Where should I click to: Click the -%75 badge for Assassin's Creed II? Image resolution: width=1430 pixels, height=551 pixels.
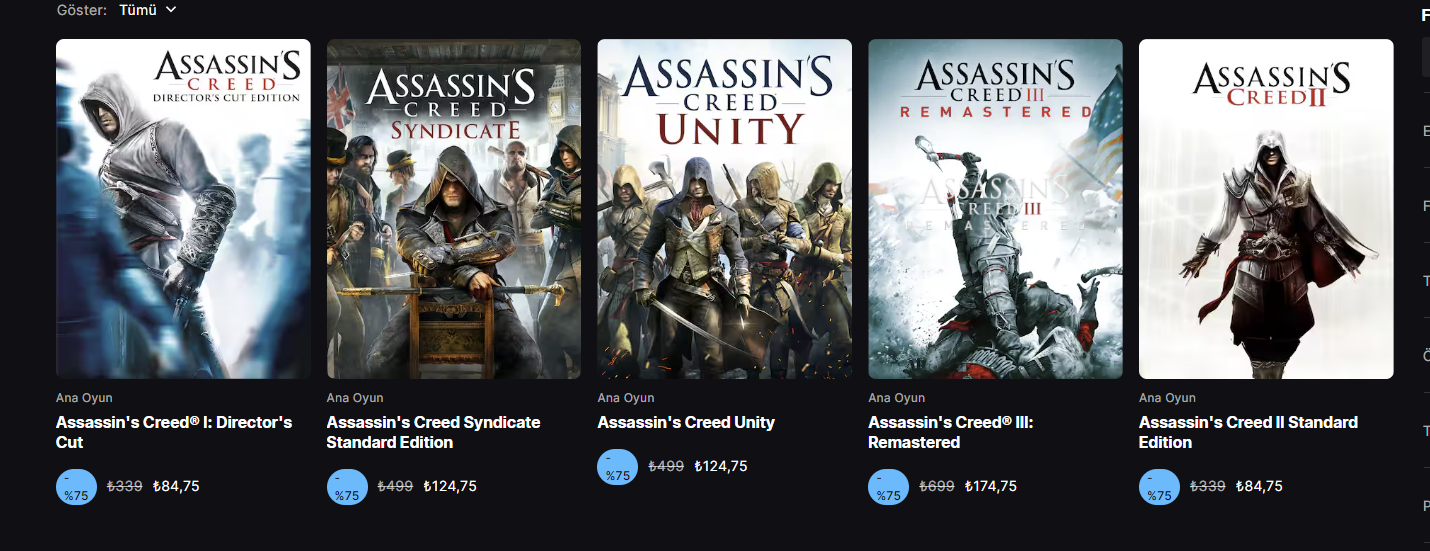coord(1159,487)
